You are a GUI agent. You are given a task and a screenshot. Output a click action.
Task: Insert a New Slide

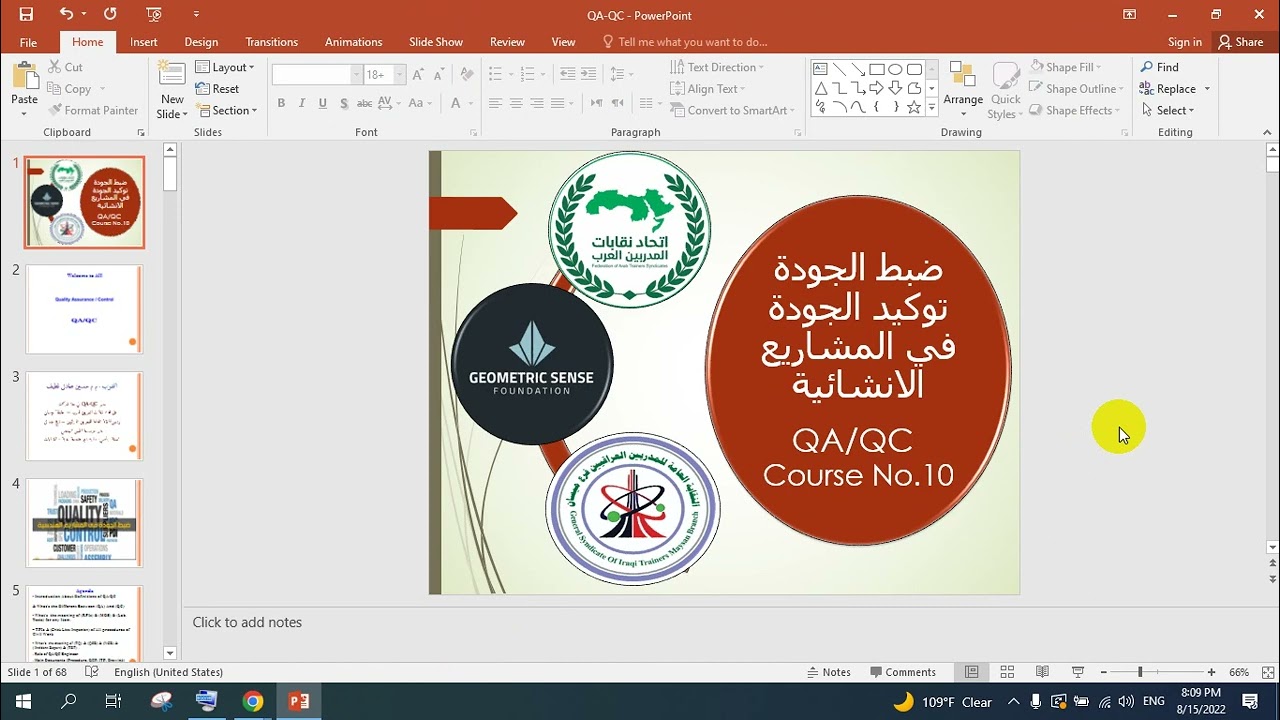tap(172, 90)
